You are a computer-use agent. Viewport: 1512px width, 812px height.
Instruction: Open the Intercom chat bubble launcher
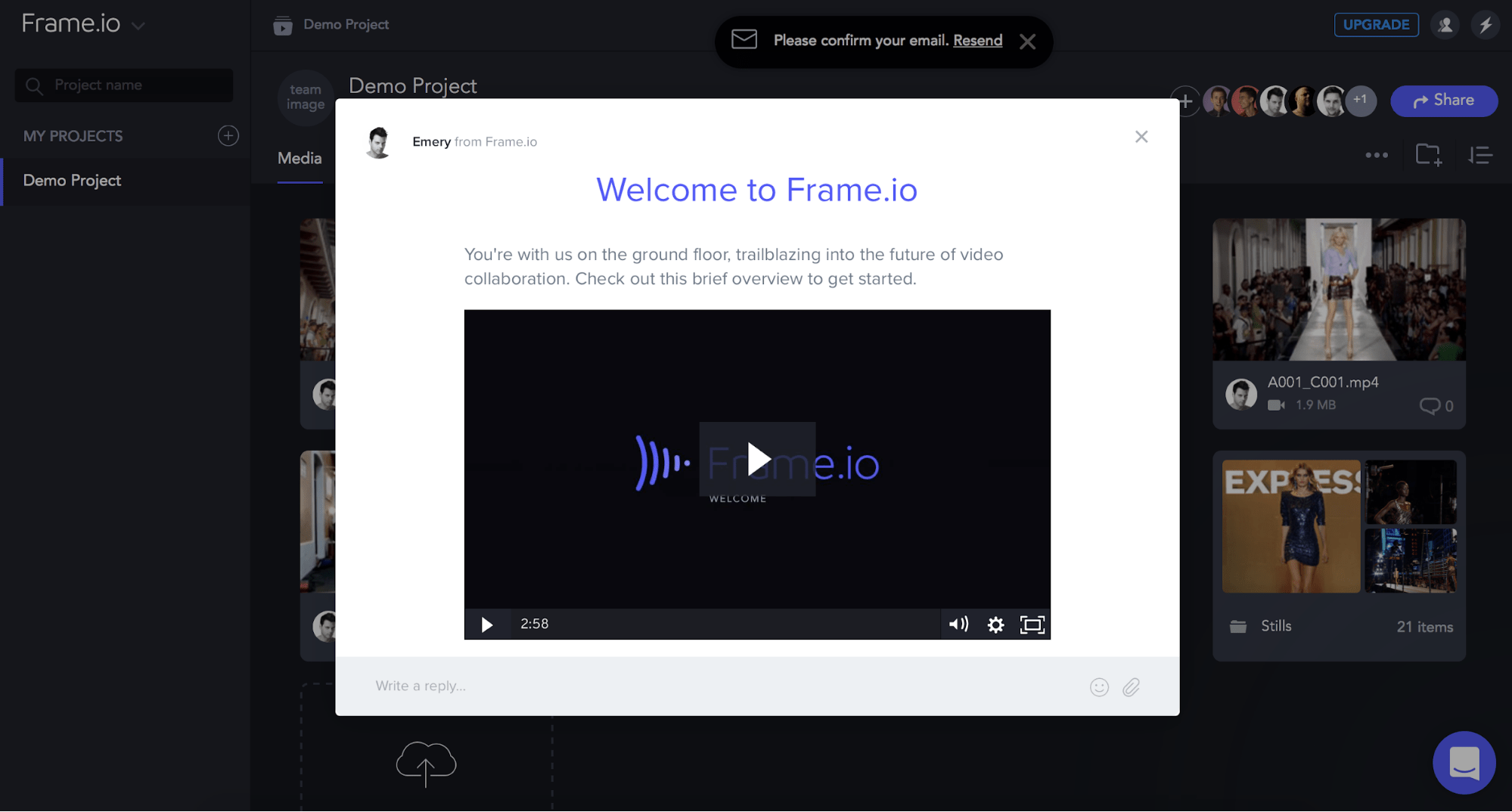[x=1464, y=762]
